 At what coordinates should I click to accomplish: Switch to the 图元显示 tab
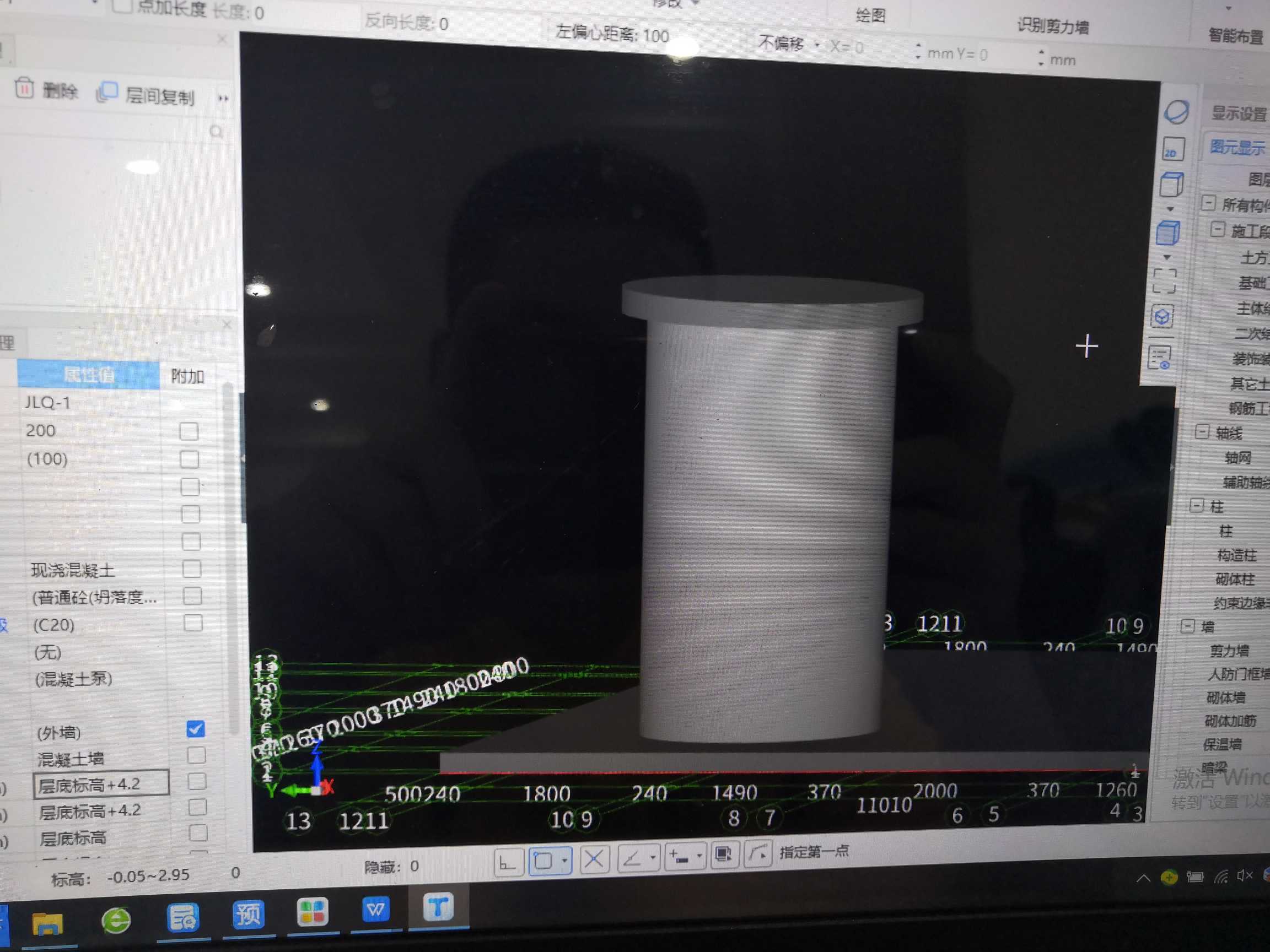(1237, 148)
